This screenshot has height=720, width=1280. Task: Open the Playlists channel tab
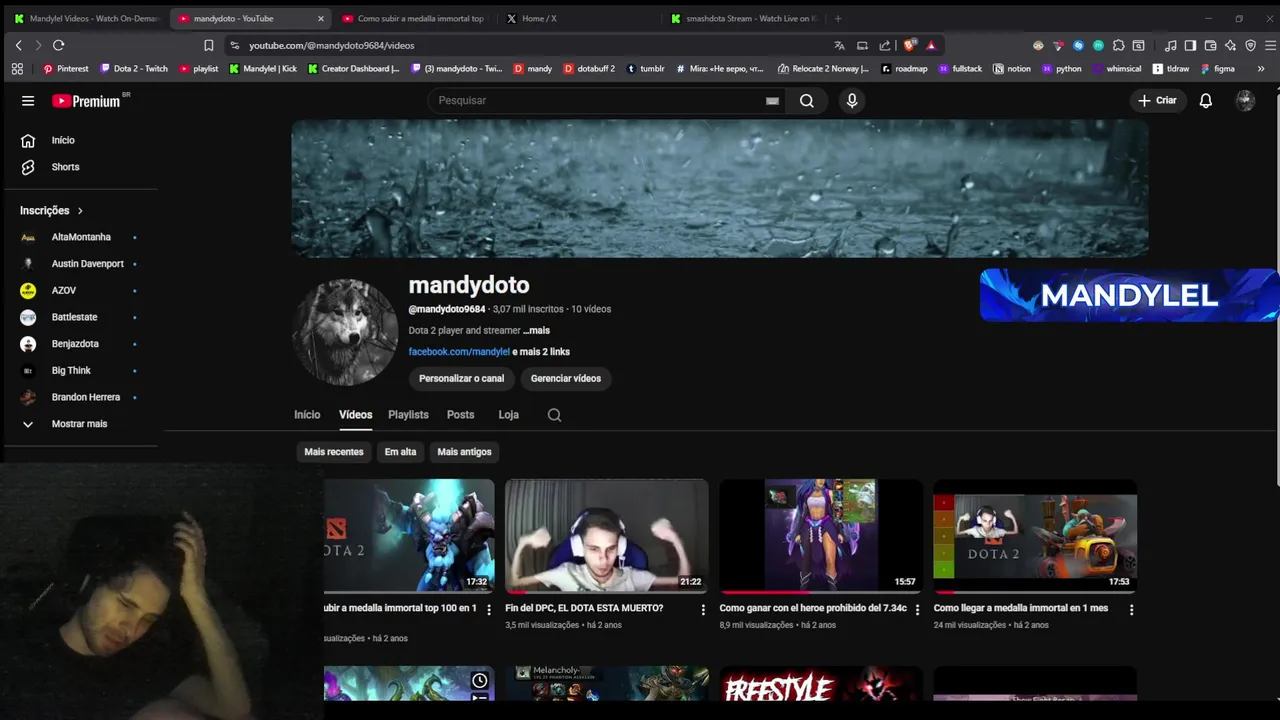click(x=408, y=415)
